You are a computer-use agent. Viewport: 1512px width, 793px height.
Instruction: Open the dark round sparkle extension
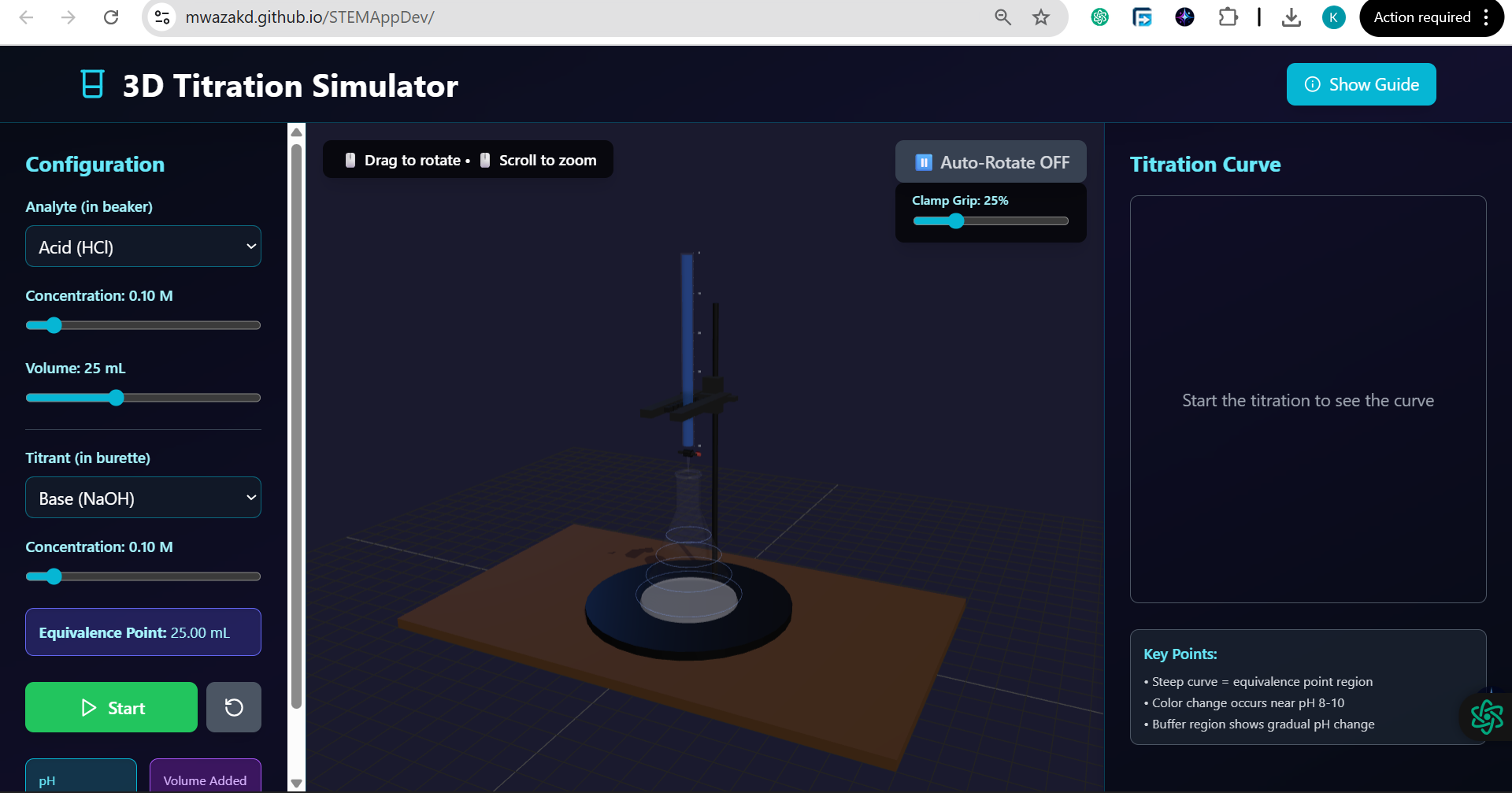click(x=1184, y=17)
